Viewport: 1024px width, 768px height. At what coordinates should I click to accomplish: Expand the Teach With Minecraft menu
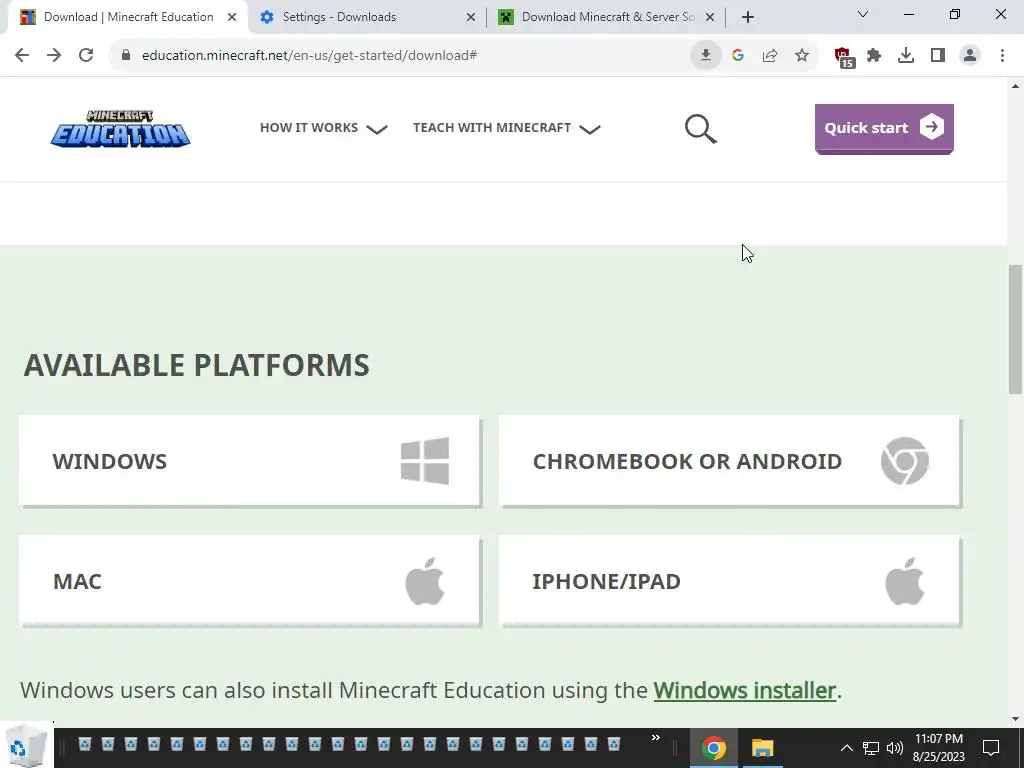pos(507,128)
